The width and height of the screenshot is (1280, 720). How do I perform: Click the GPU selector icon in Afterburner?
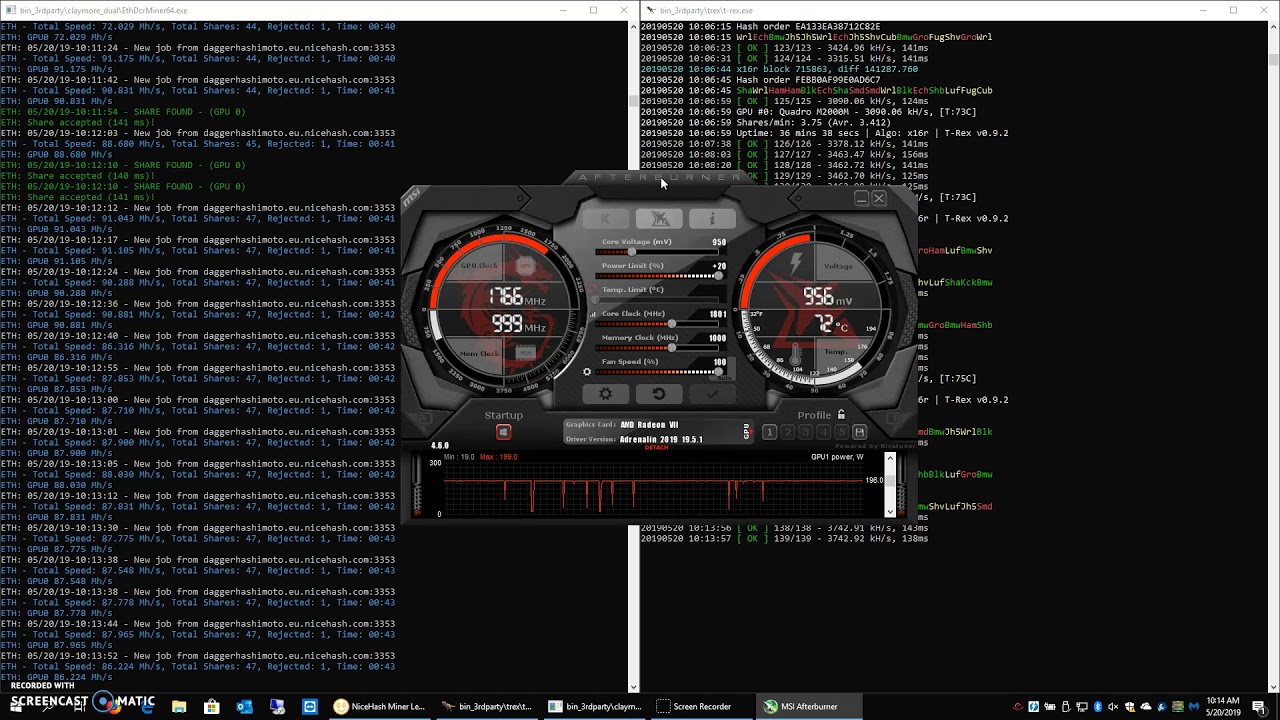[746, 432]
